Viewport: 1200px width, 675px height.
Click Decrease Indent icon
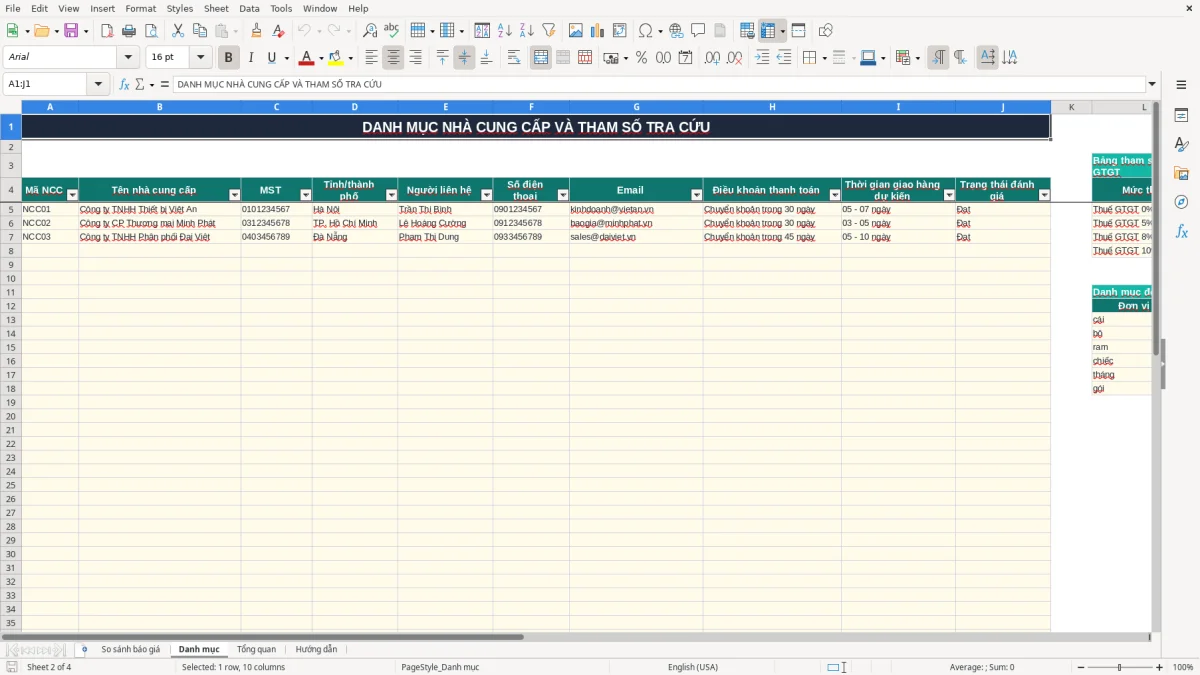click(784, 58)
